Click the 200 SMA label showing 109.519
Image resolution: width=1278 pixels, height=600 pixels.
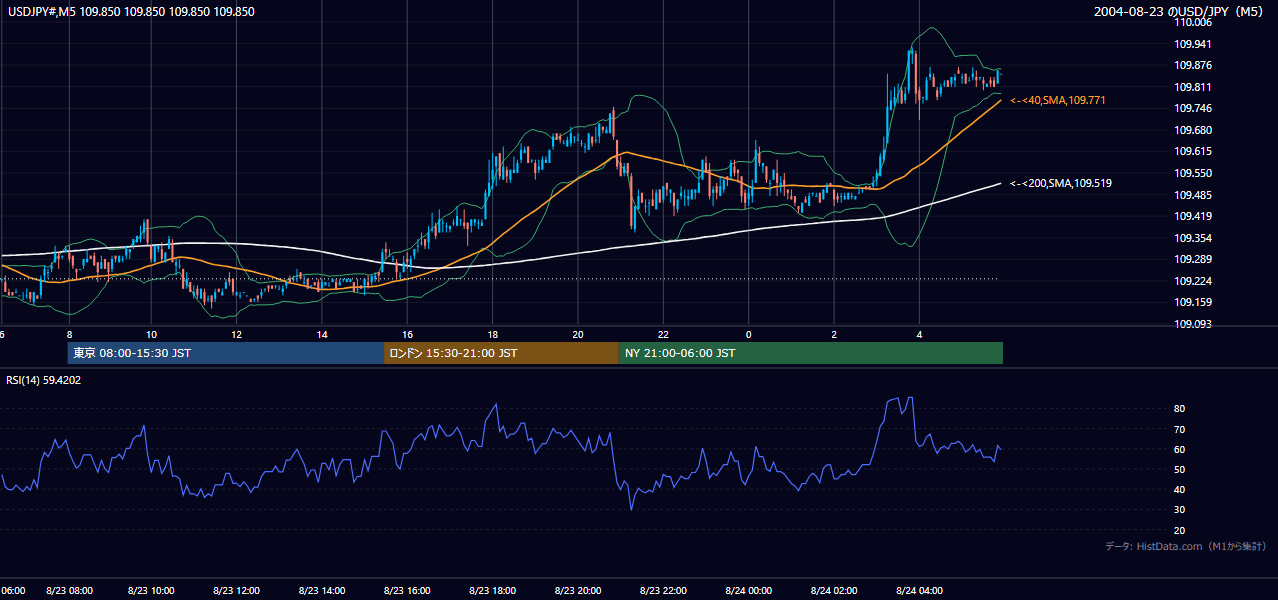click(x=1060, y=183)
